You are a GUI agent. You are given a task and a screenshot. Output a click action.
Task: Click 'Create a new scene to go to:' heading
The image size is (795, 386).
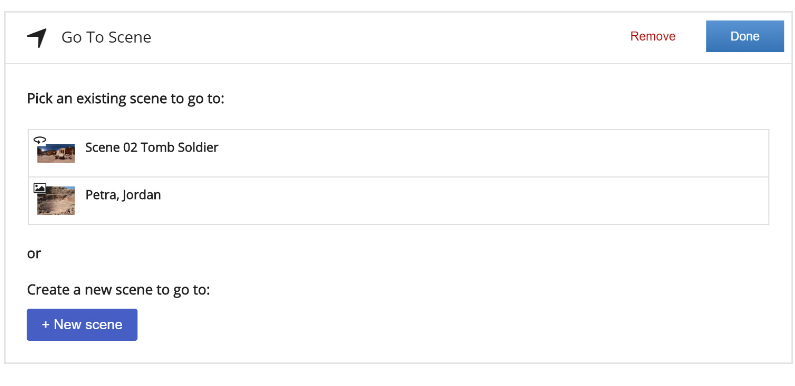point(118,290)
